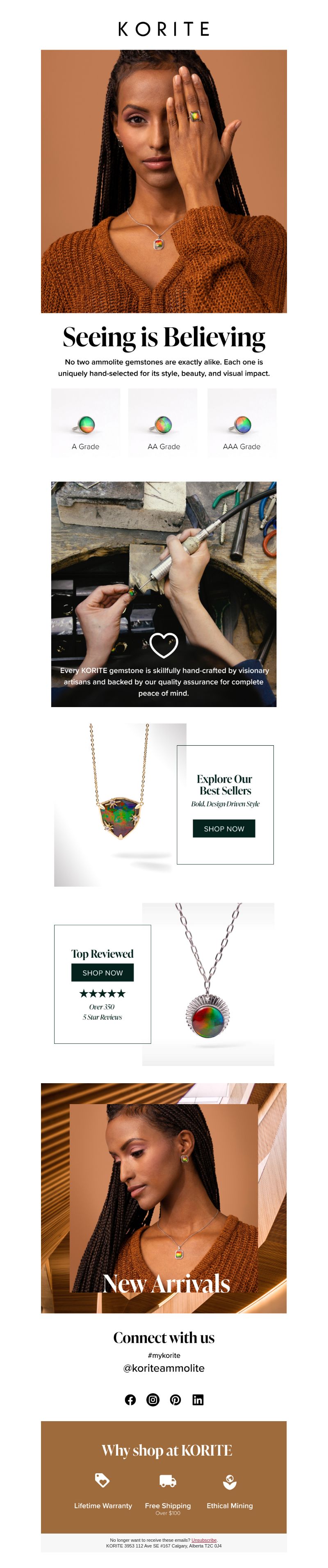The width and height of the screenshot is (328, 1568).
Task: Click the Ethical Mining globe icon
Action: tap(230, 1480)
